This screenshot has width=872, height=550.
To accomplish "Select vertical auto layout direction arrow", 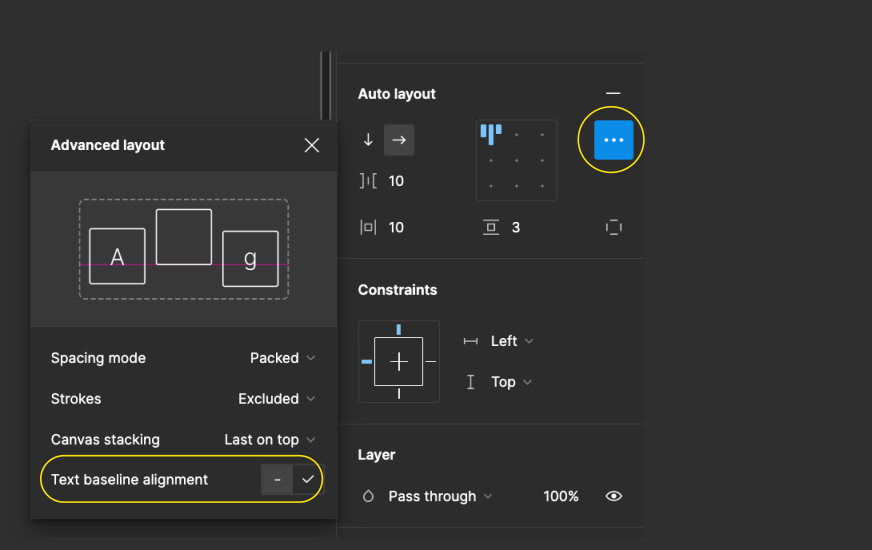I will pos(368,140).
